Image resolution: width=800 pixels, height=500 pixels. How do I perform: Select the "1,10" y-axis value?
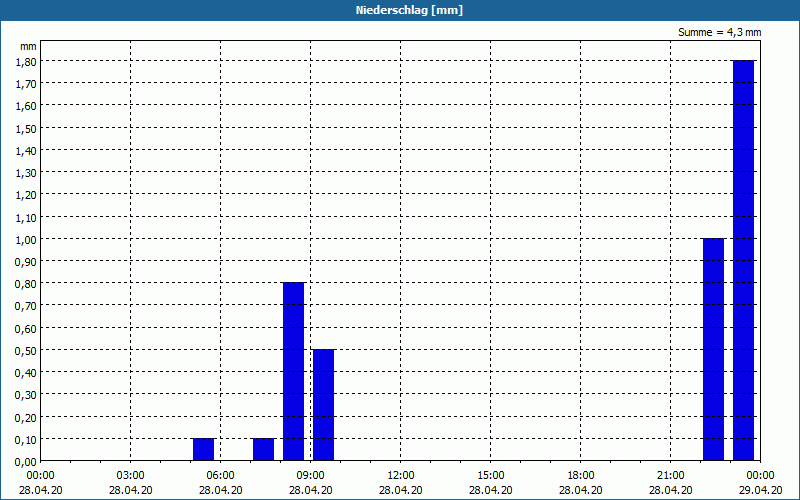pyautogui.click(x=26, y=217)
